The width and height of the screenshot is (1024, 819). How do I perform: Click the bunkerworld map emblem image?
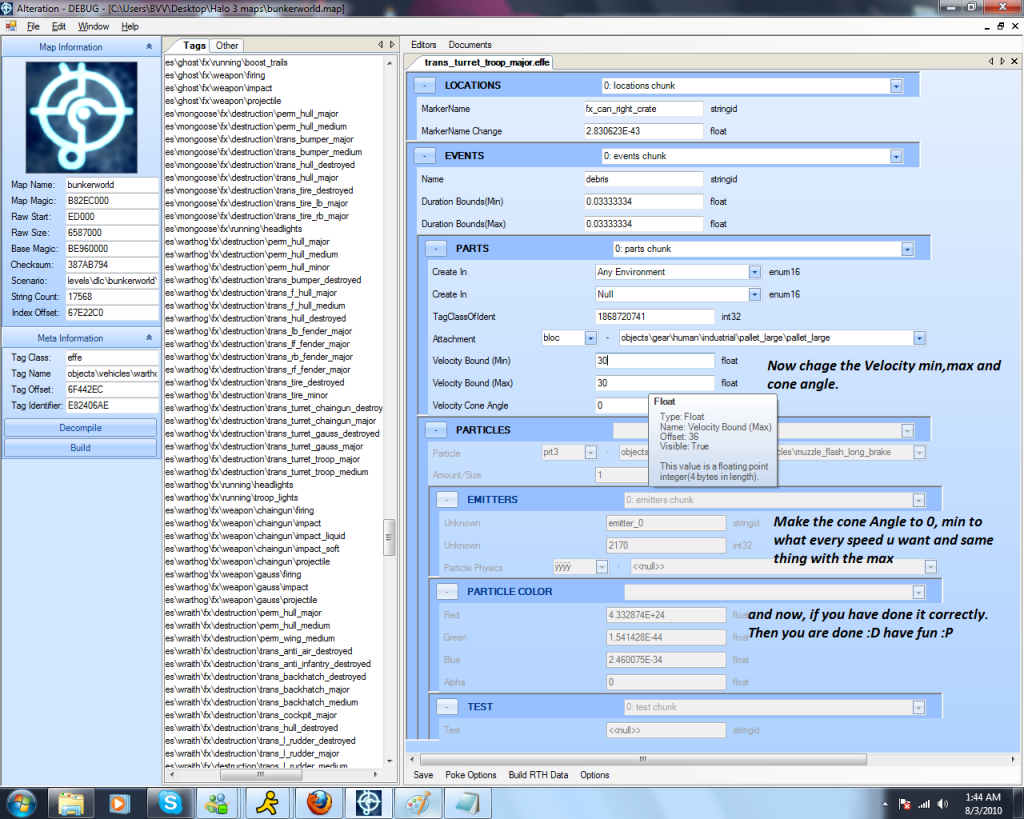pyautogui.click(x=82, y=118)
